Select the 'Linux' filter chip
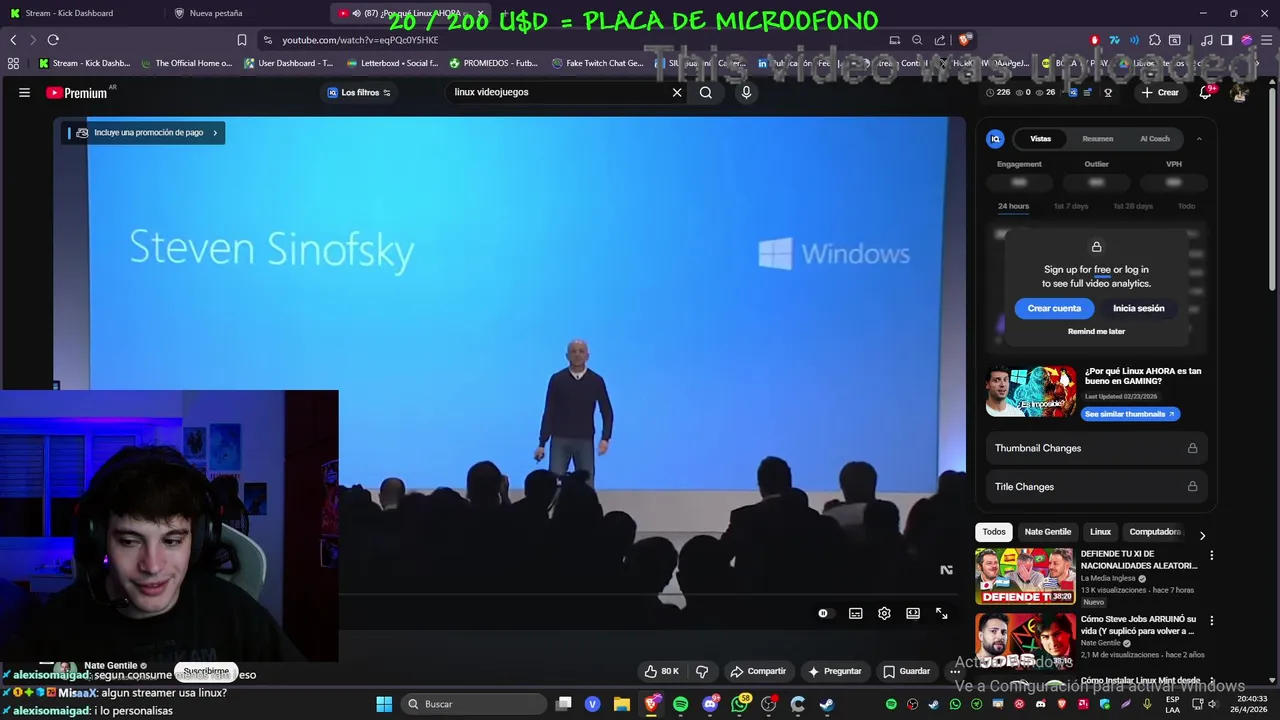The width and height of the screenshot is (1280, 720). point(1100,532)
